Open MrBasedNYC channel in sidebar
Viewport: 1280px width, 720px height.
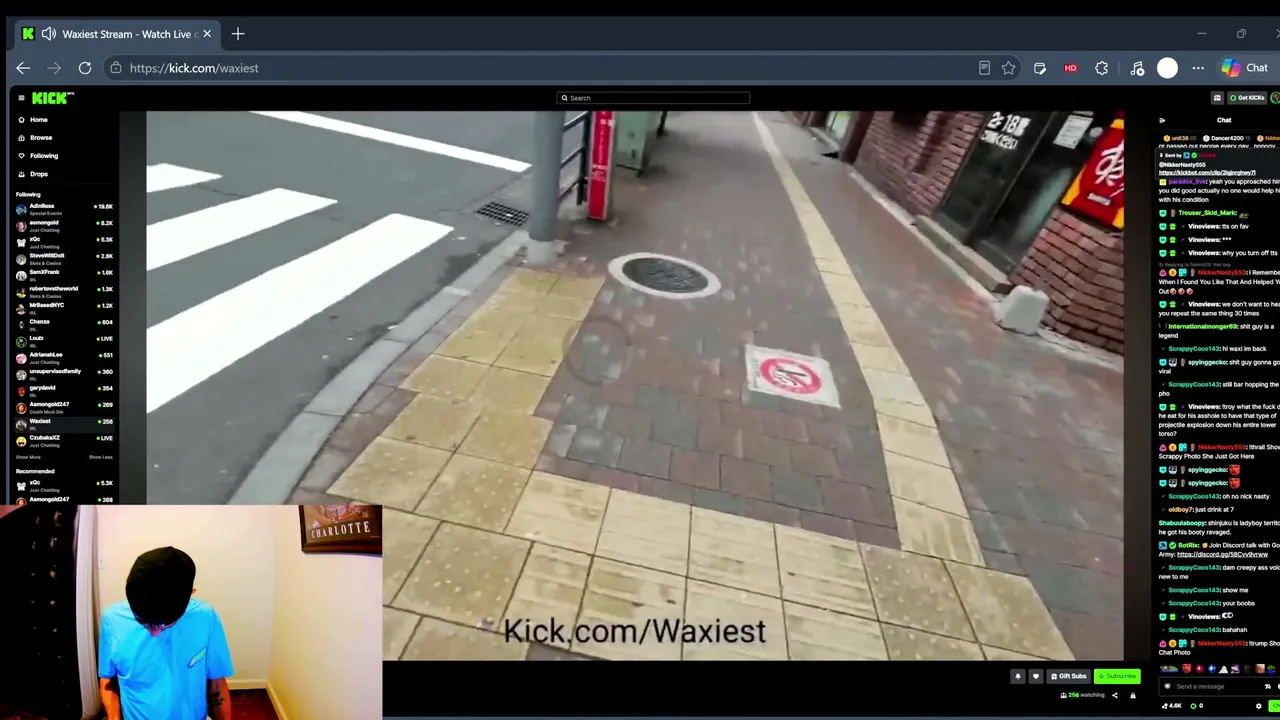pos(64,308)
